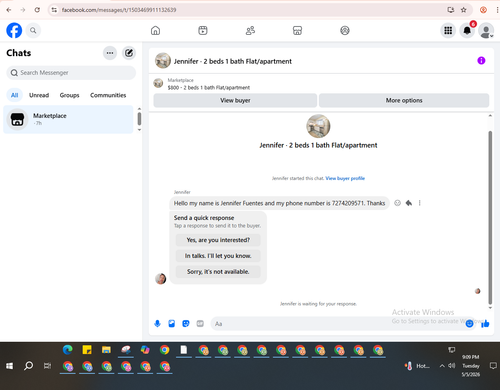Switch to the Groups filter
Screen dimensions: 500x390
[69, 95]
